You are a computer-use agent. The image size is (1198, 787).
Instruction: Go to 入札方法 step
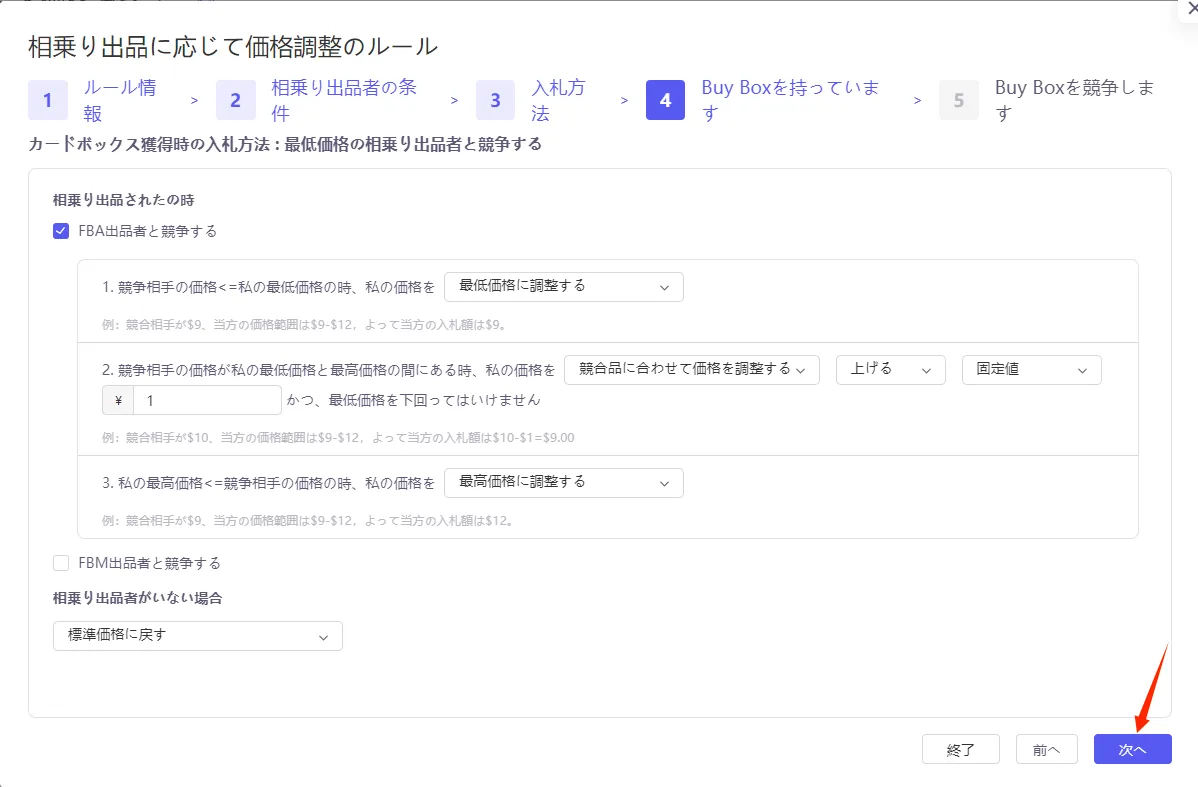[559, 100]
